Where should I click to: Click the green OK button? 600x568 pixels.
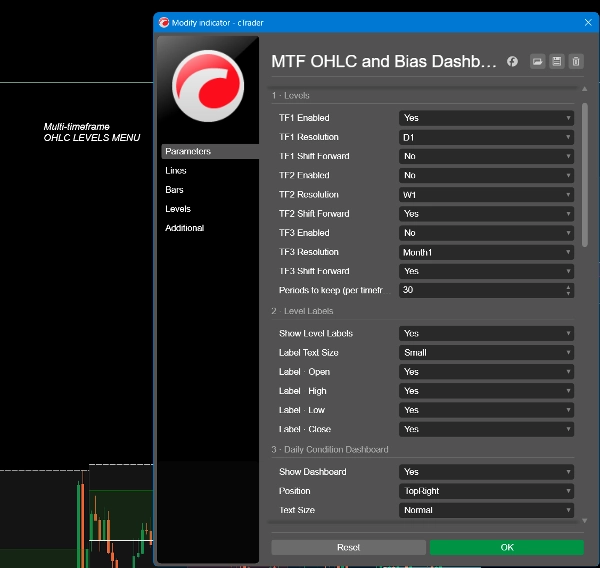(507, 547)
